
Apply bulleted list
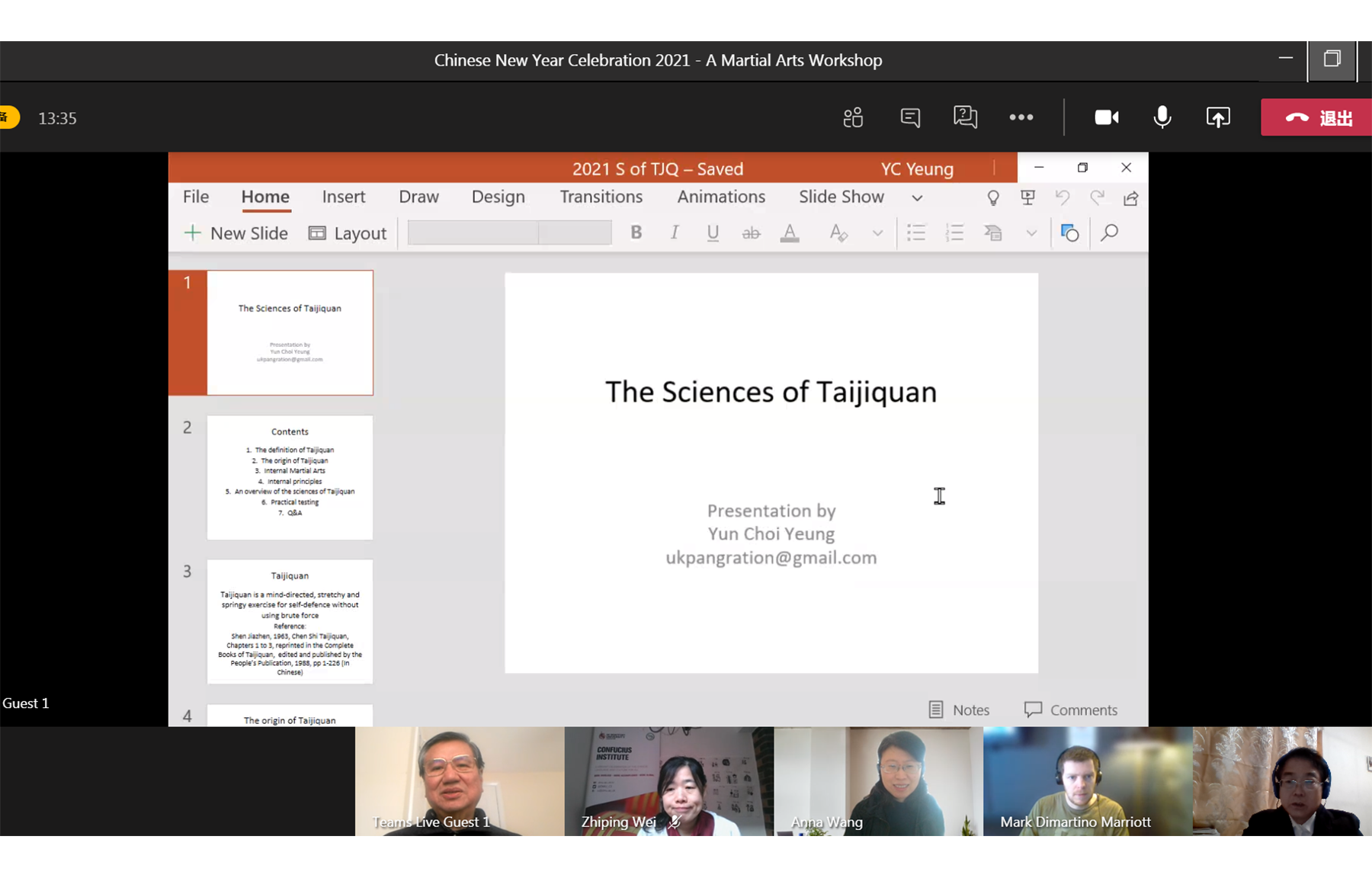[x=916, y=232]
